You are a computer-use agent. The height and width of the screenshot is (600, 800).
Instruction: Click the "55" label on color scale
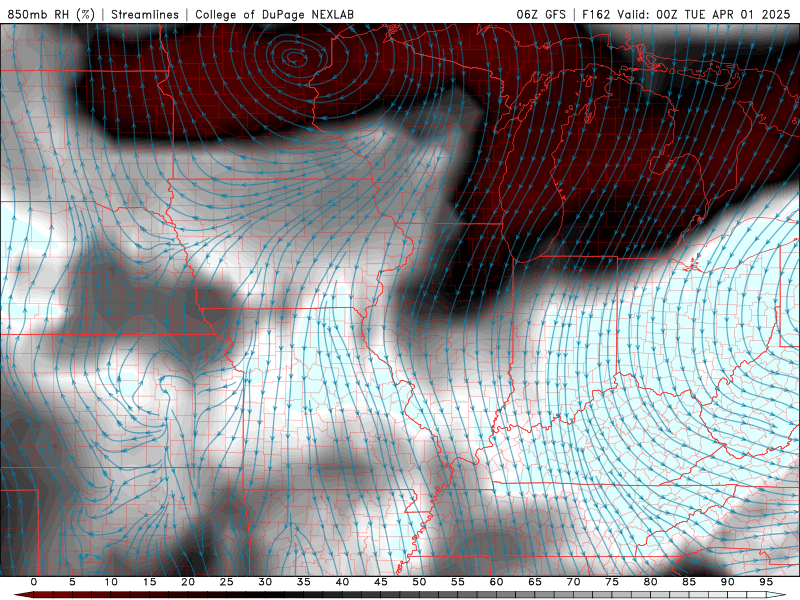coord(458,582)
